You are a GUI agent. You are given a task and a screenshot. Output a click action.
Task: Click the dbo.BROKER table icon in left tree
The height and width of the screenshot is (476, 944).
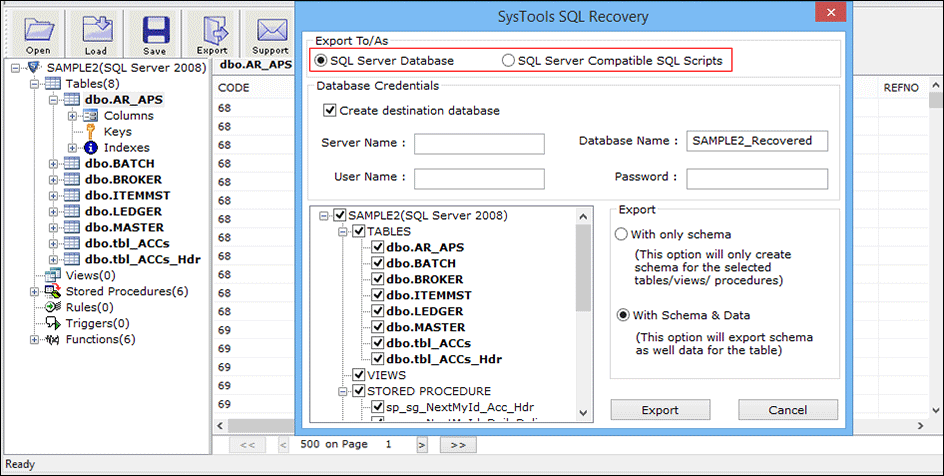(72, 179)
